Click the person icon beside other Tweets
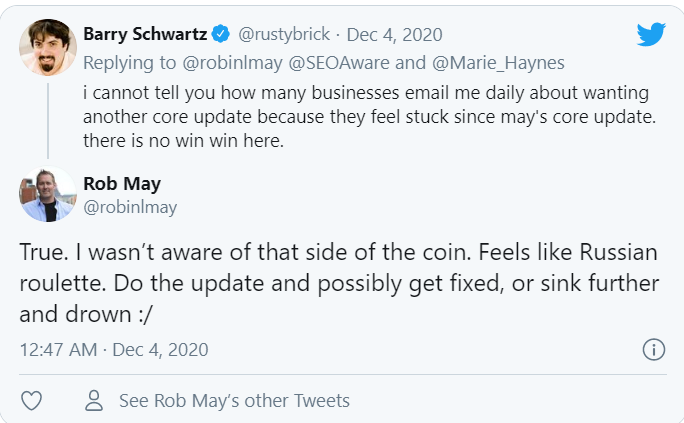The height and width of the screenshot is (423, 684). [x=95, y=401]
